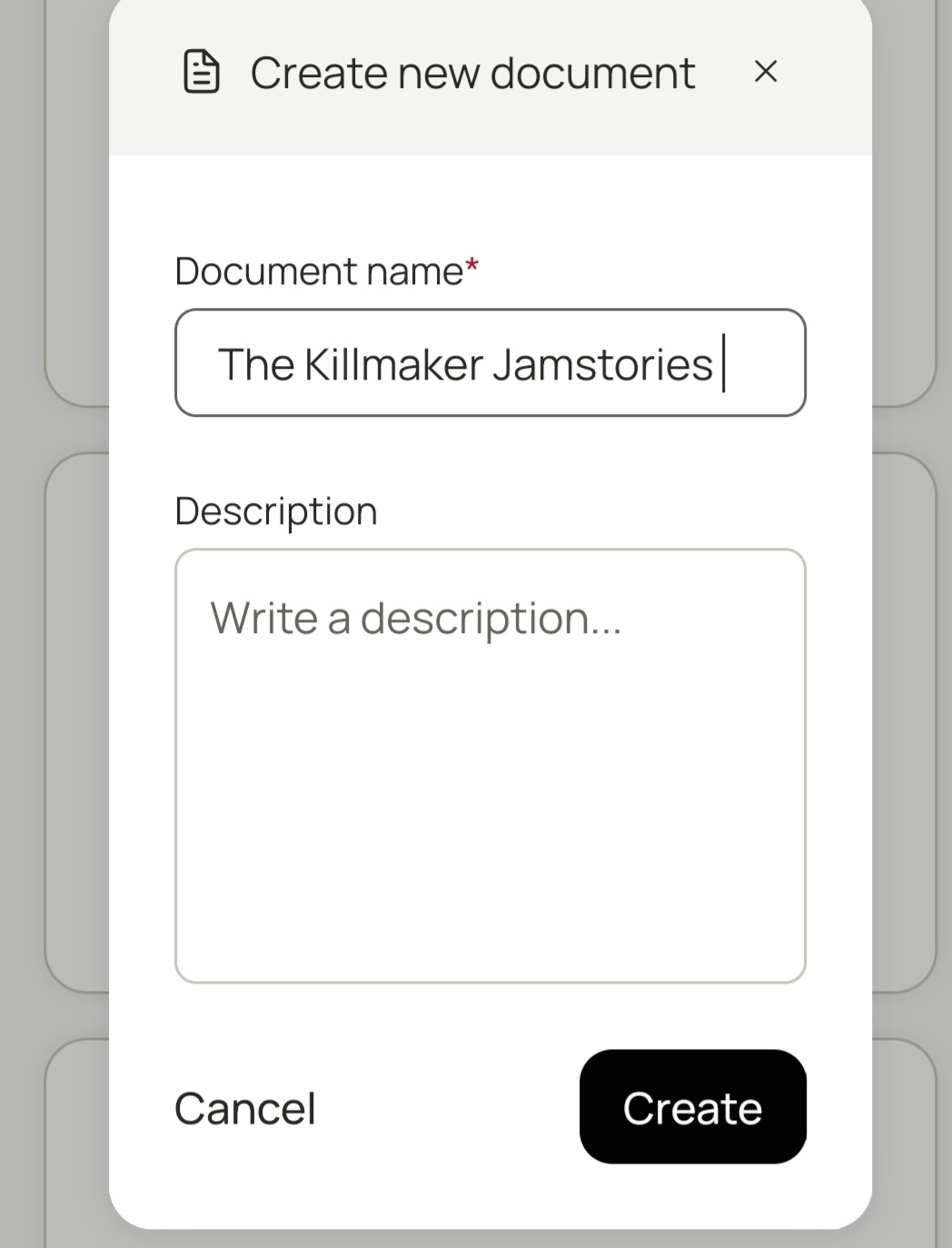The height and width of the screenshot is (1248, 952).
Task: Click the Description label
Action: [x=275, y=510]
